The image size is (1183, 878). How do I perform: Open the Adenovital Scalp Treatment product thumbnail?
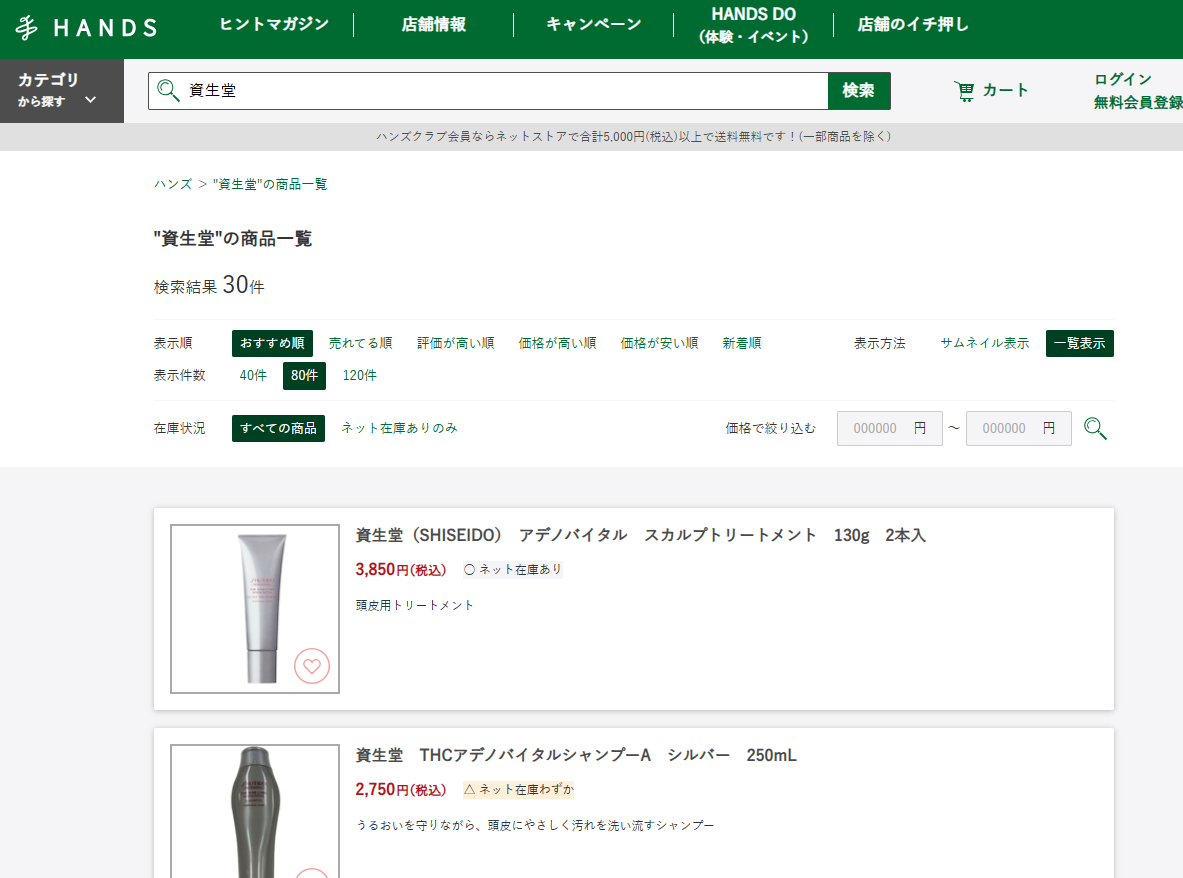click(x=255, y=609)
